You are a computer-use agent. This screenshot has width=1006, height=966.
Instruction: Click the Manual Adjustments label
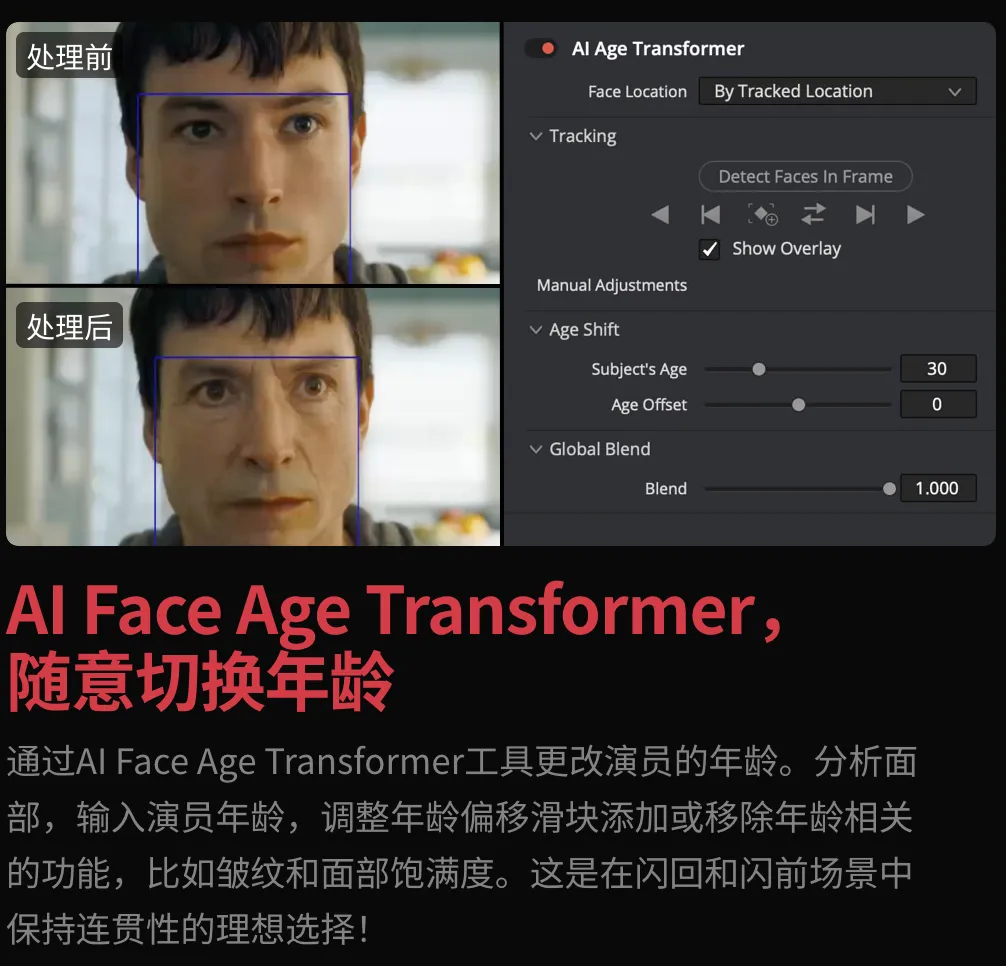pos(611,285)
